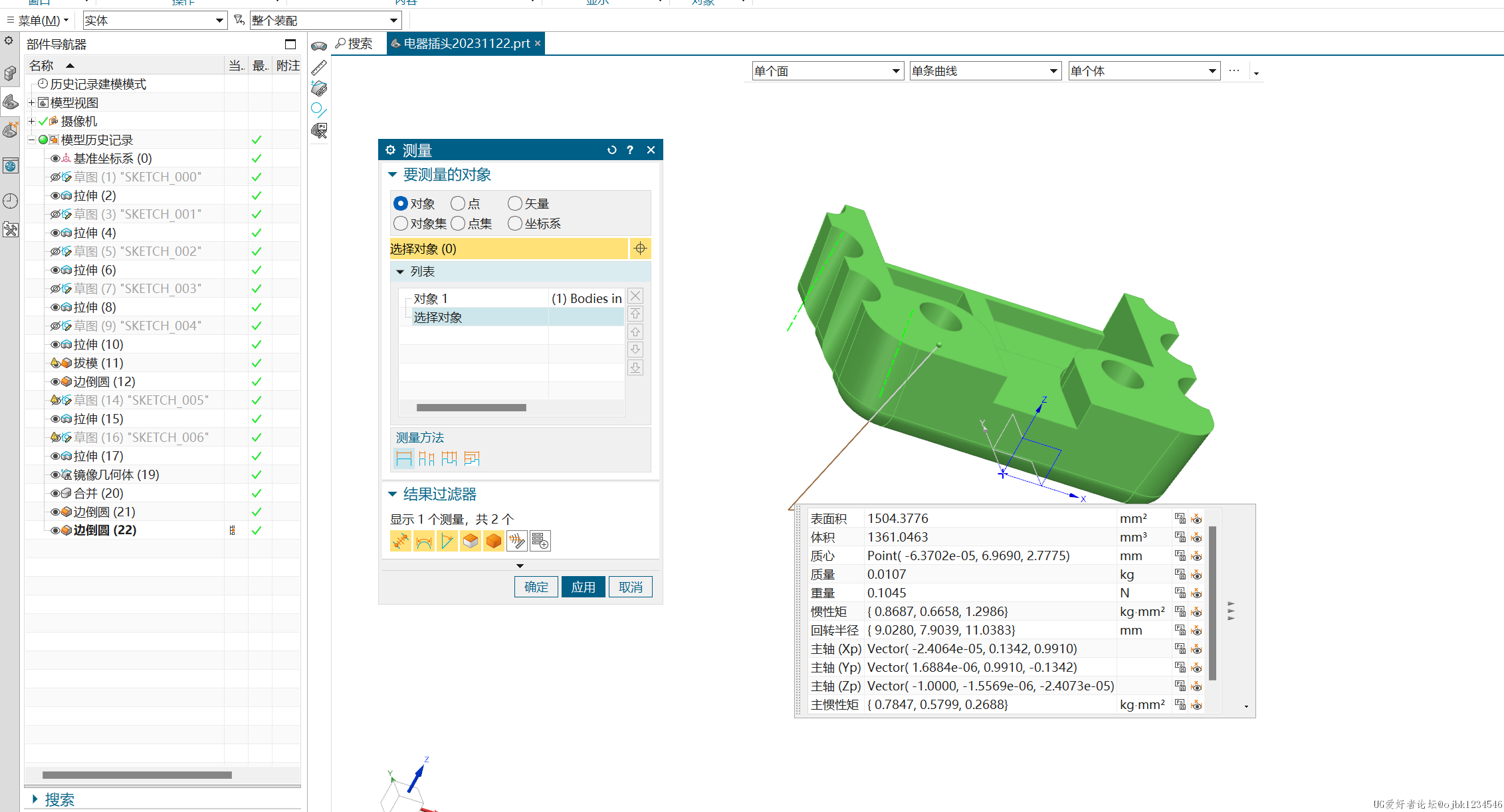Collapse the 列表 section
The image size is (1504, 812).
pos(400,272)
